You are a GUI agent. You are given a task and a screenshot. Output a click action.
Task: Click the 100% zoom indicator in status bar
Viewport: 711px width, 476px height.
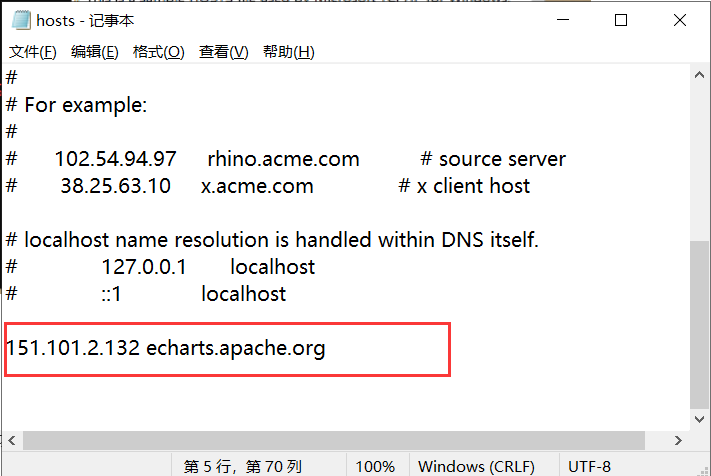(x=375, y=466)
